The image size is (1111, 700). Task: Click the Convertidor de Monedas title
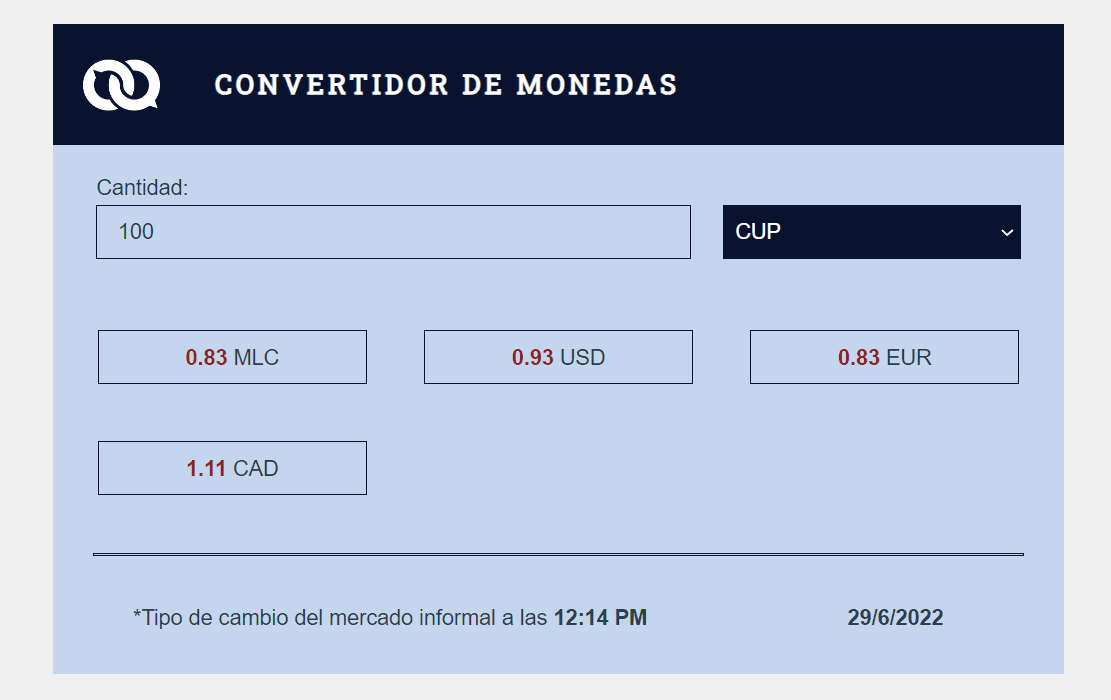[x=446, y=85]
